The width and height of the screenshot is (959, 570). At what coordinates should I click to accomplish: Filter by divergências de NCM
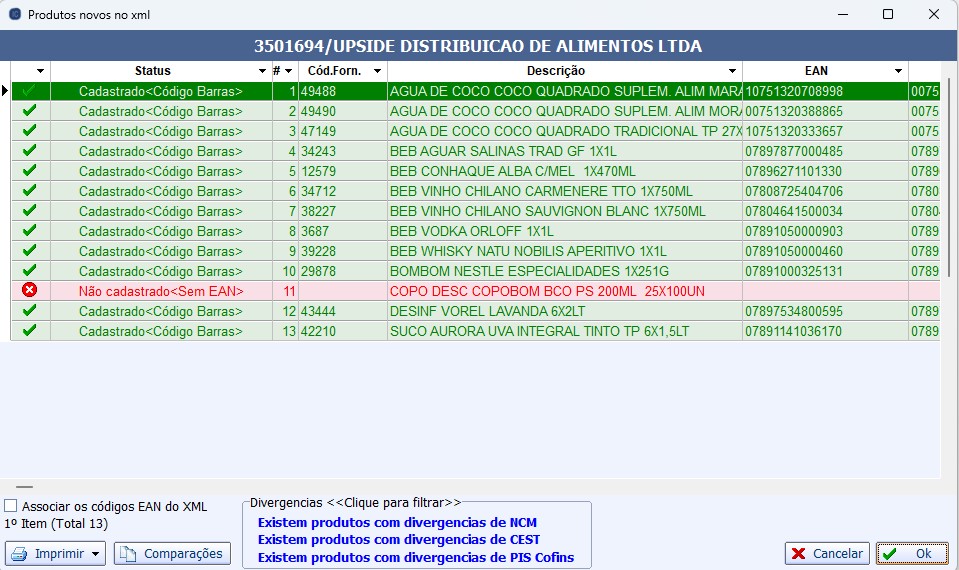397,522
